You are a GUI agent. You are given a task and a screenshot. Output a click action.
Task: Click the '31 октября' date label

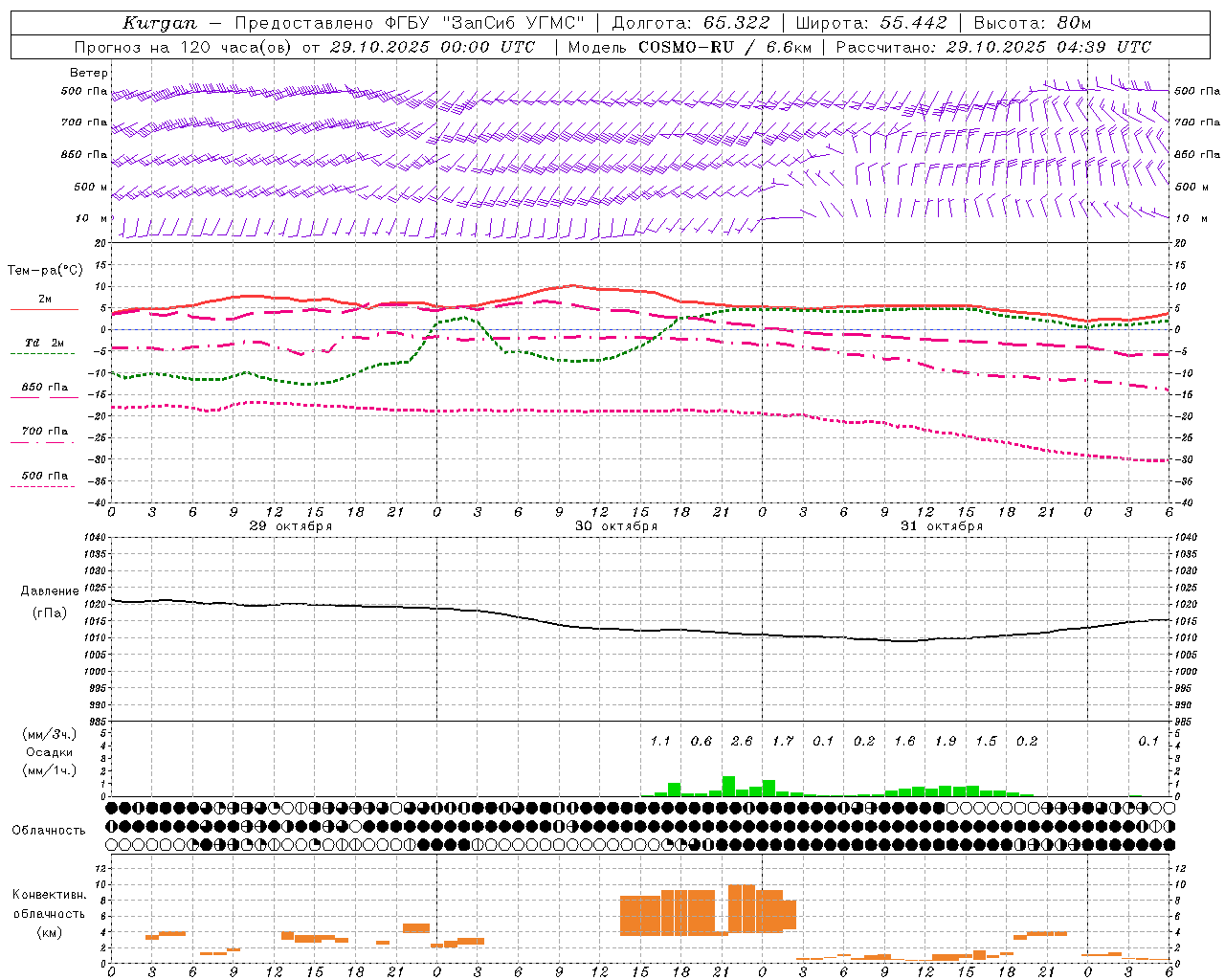pyautogui.click(x=942, y=526)
